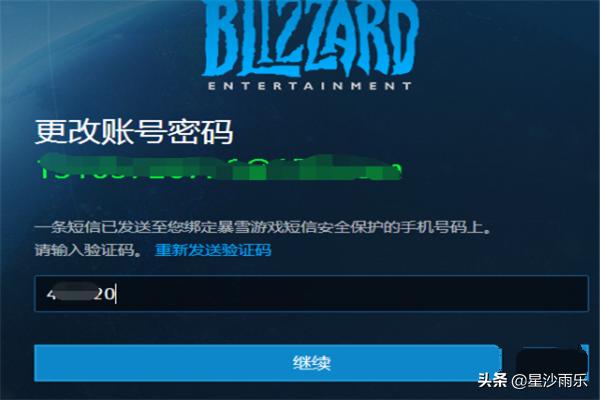Click the letter B of Blizzard logo

[x=220, y=38]
